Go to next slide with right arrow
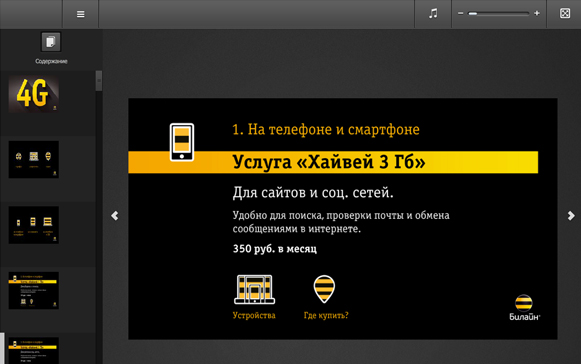Viewport: 581px width, 364px height. [x=571, y=216]
